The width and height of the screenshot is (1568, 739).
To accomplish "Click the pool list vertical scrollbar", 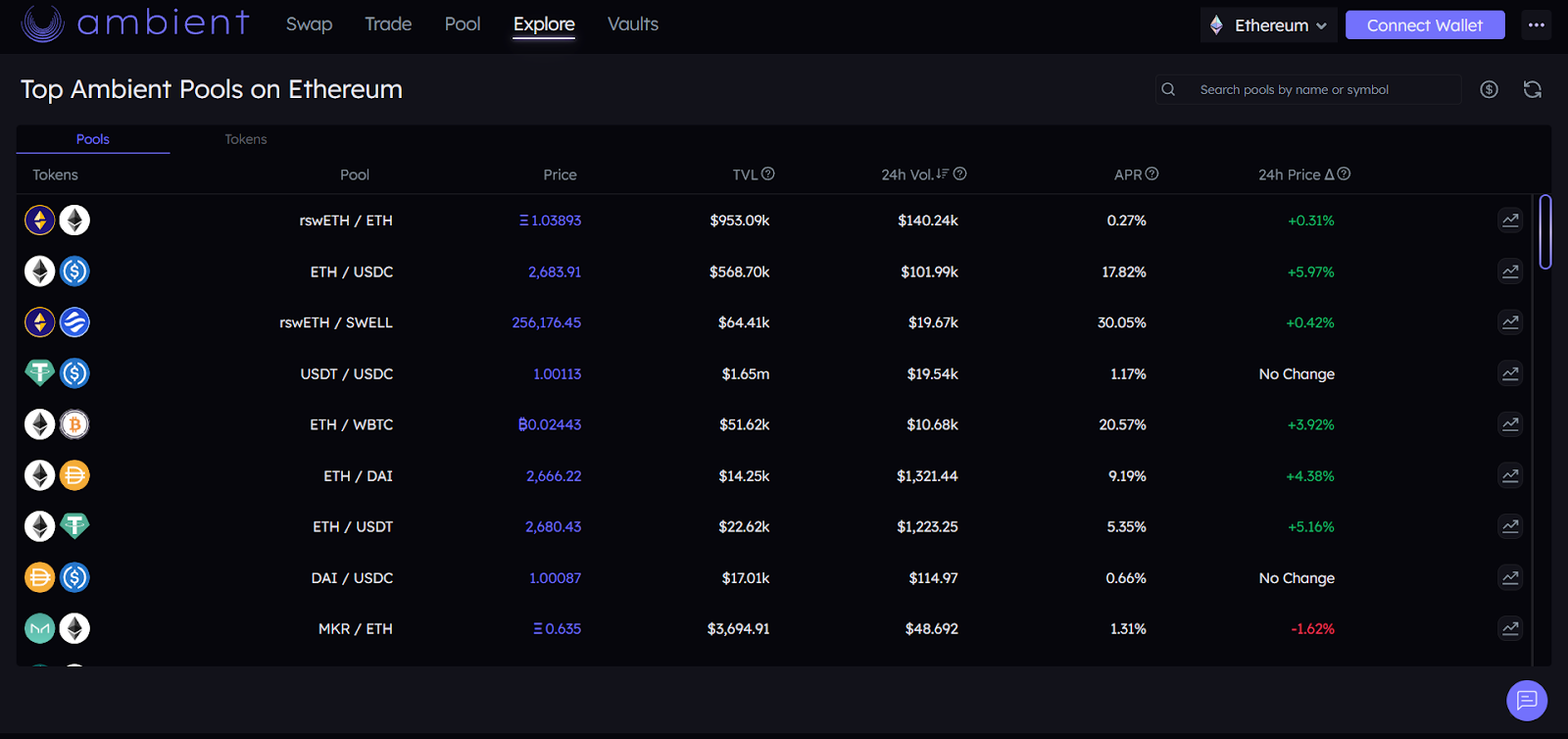I will (x=1545, y=232).
